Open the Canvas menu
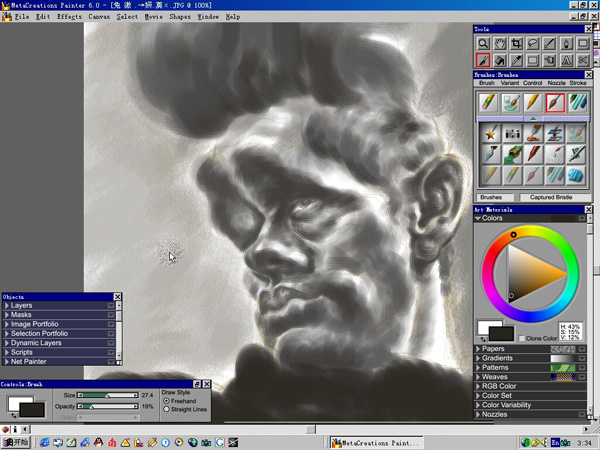Viewport: 600px width, 450px height. [99, 16]
